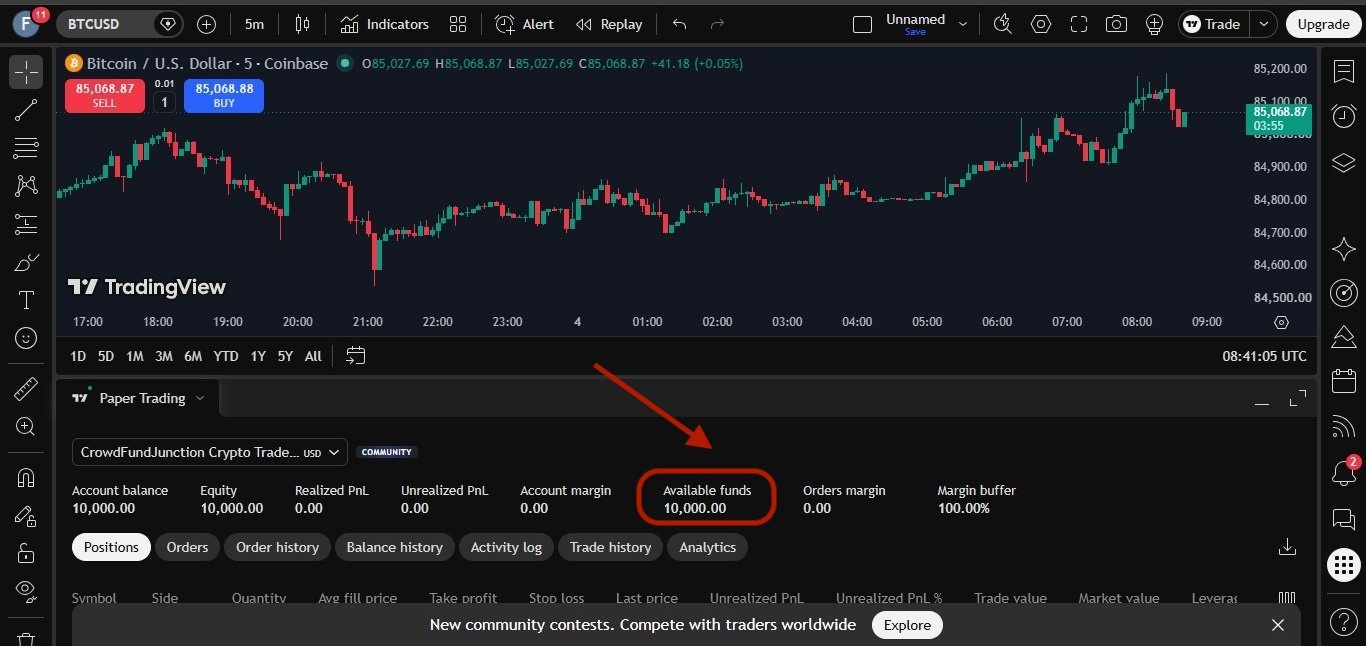The image size is (1366, 646).
Task: Switch to the Positions tab
Action: click(x=111, y=547)
